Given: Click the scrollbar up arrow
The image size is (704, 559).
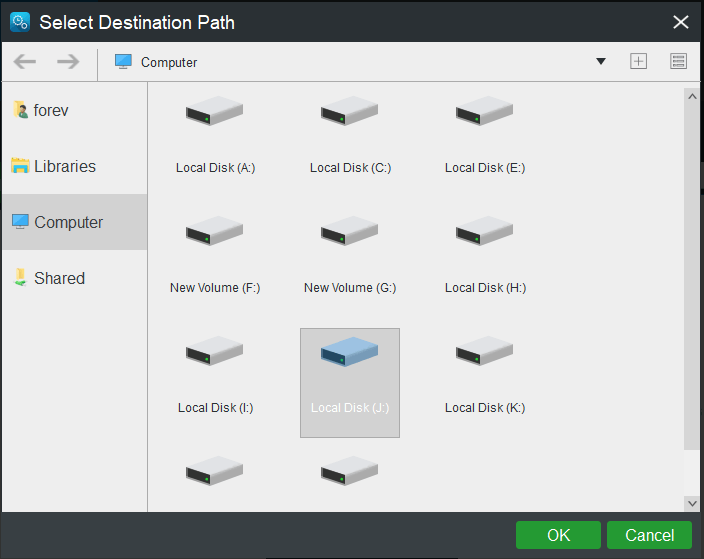Looking at the screenshot, I should pos(692,96).
